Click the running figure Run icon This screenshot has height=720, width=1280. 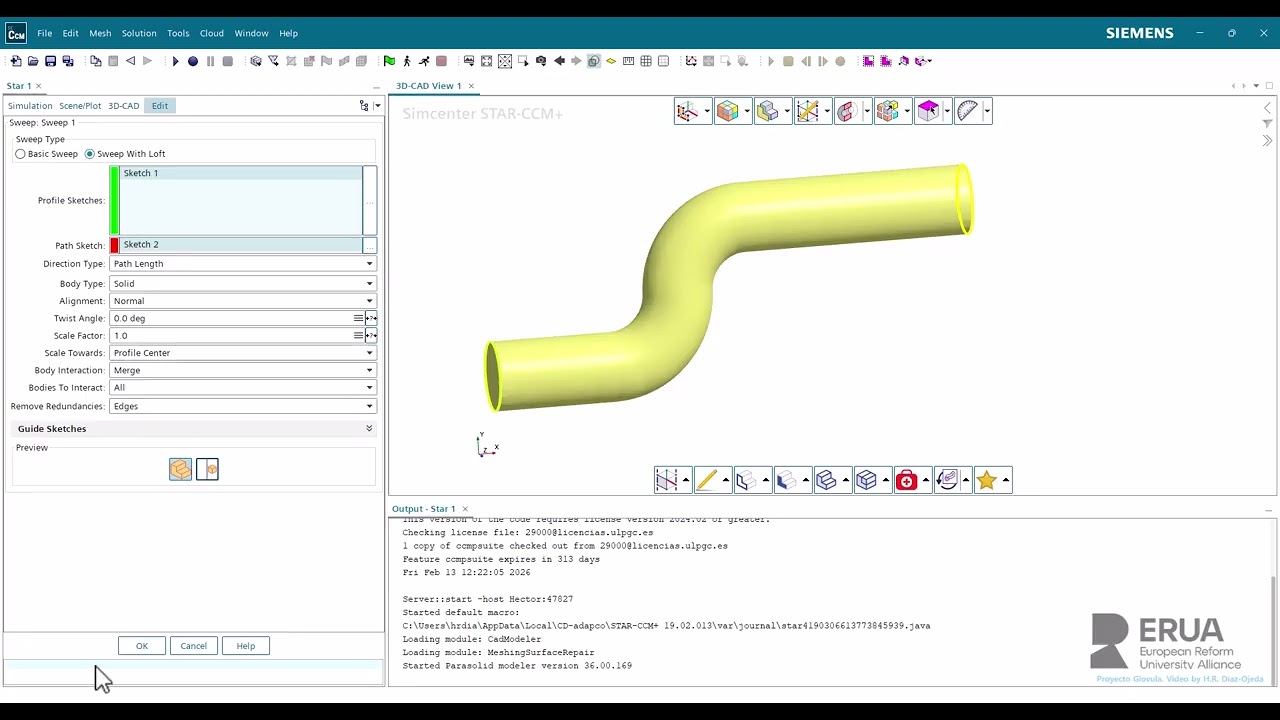click(x=424, y=61)
